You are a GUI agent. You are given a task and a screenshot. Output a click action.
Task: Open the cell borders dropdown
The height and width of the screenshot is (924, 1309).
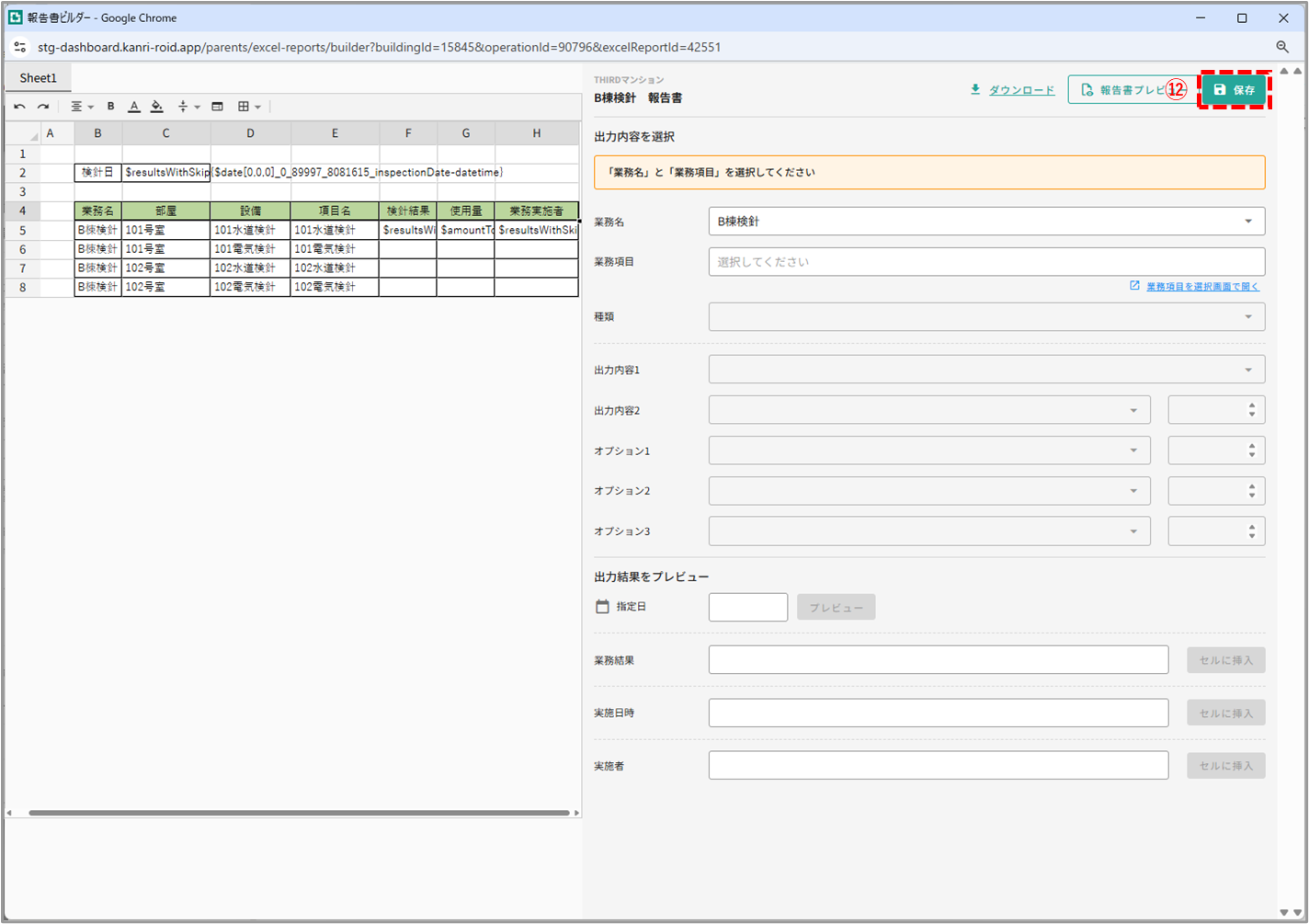click(x=249, y=107)
